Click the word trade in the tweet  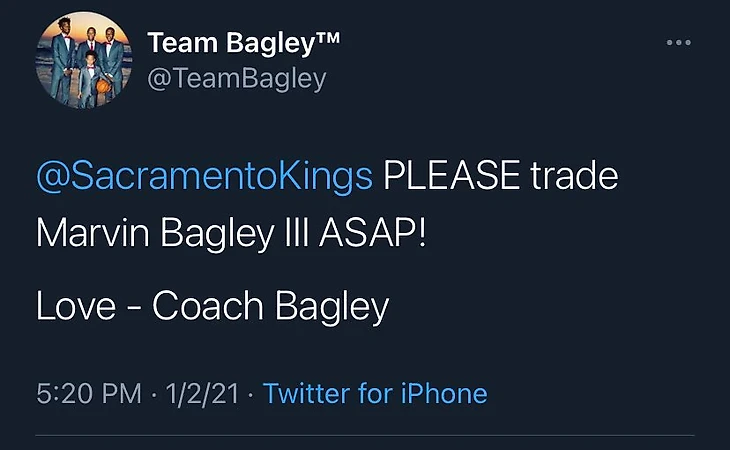point(574,177)
